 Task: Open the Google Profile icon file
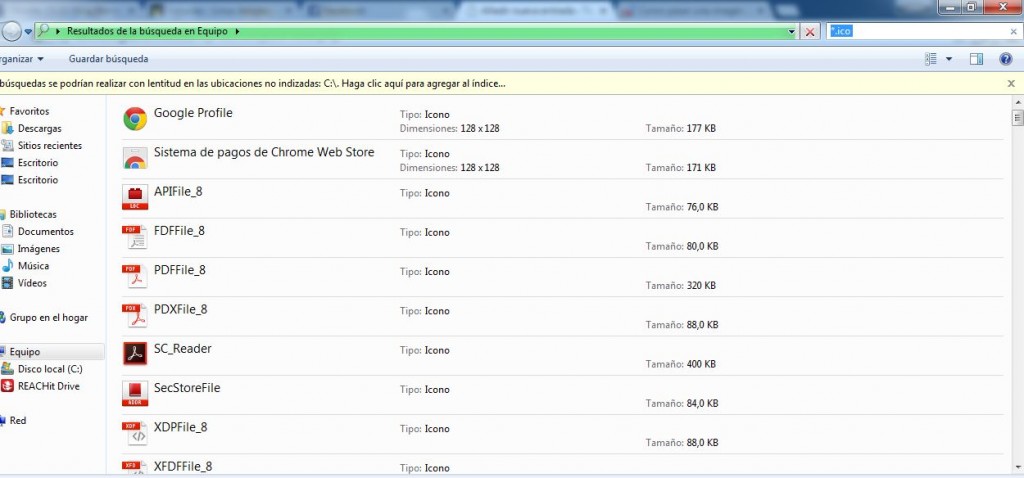(x=193, y=113)
